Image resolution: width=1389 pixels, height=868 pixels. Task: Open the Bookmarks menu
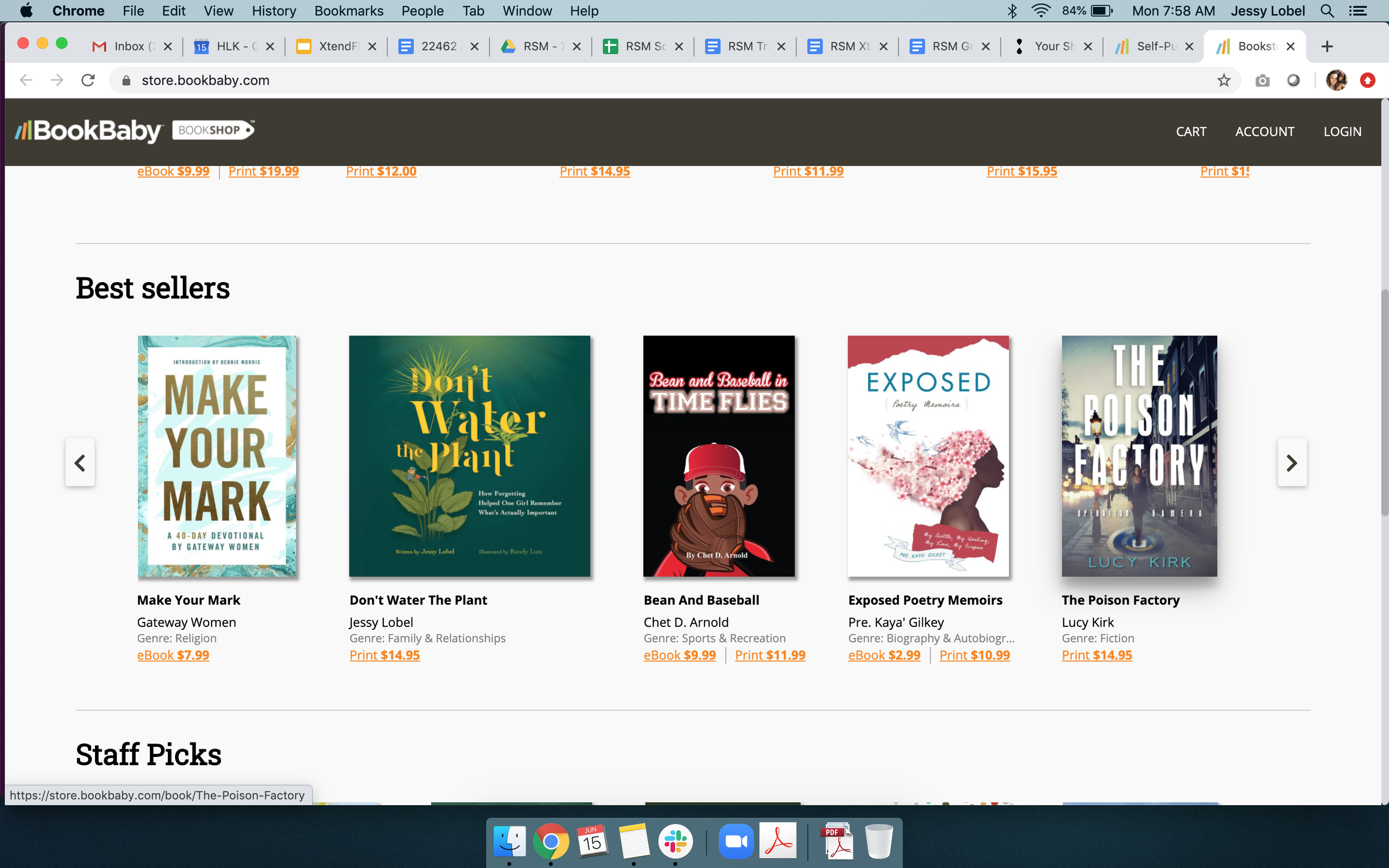point(348,11)
